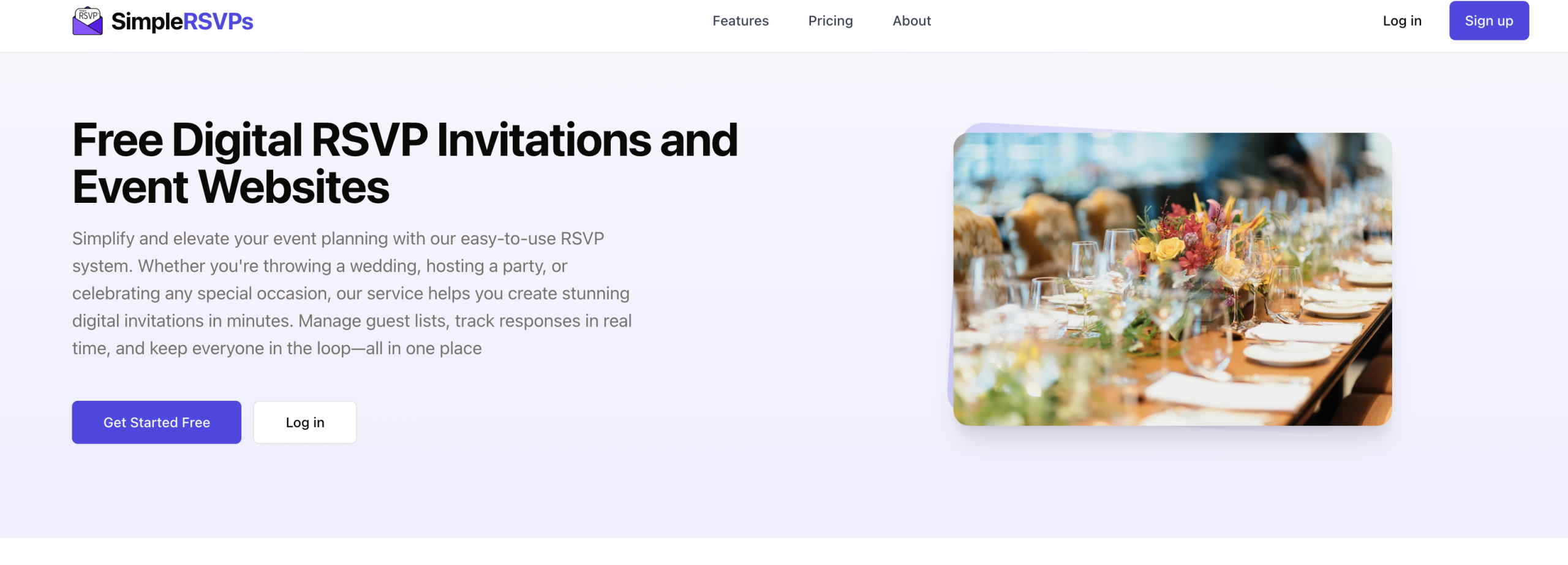This screenshot has height=565, width=1568.
Task: Click the purple "RSVPs" word in the logo
Action: pos(218,22)
